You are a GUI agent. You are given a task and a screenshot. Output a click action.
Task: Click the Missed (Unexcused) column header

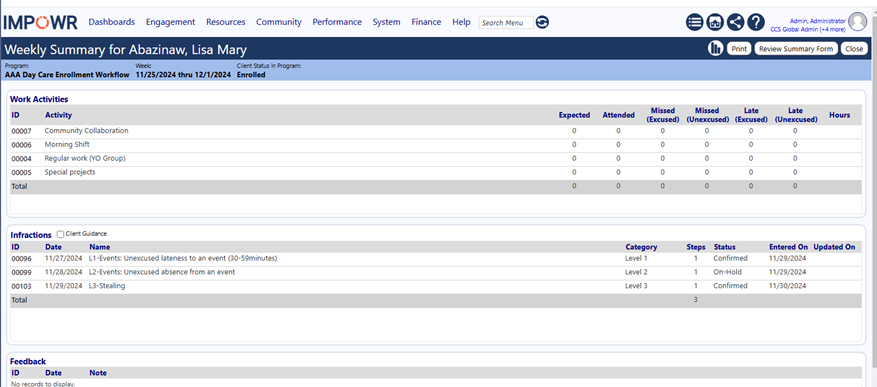coord(707,115)
